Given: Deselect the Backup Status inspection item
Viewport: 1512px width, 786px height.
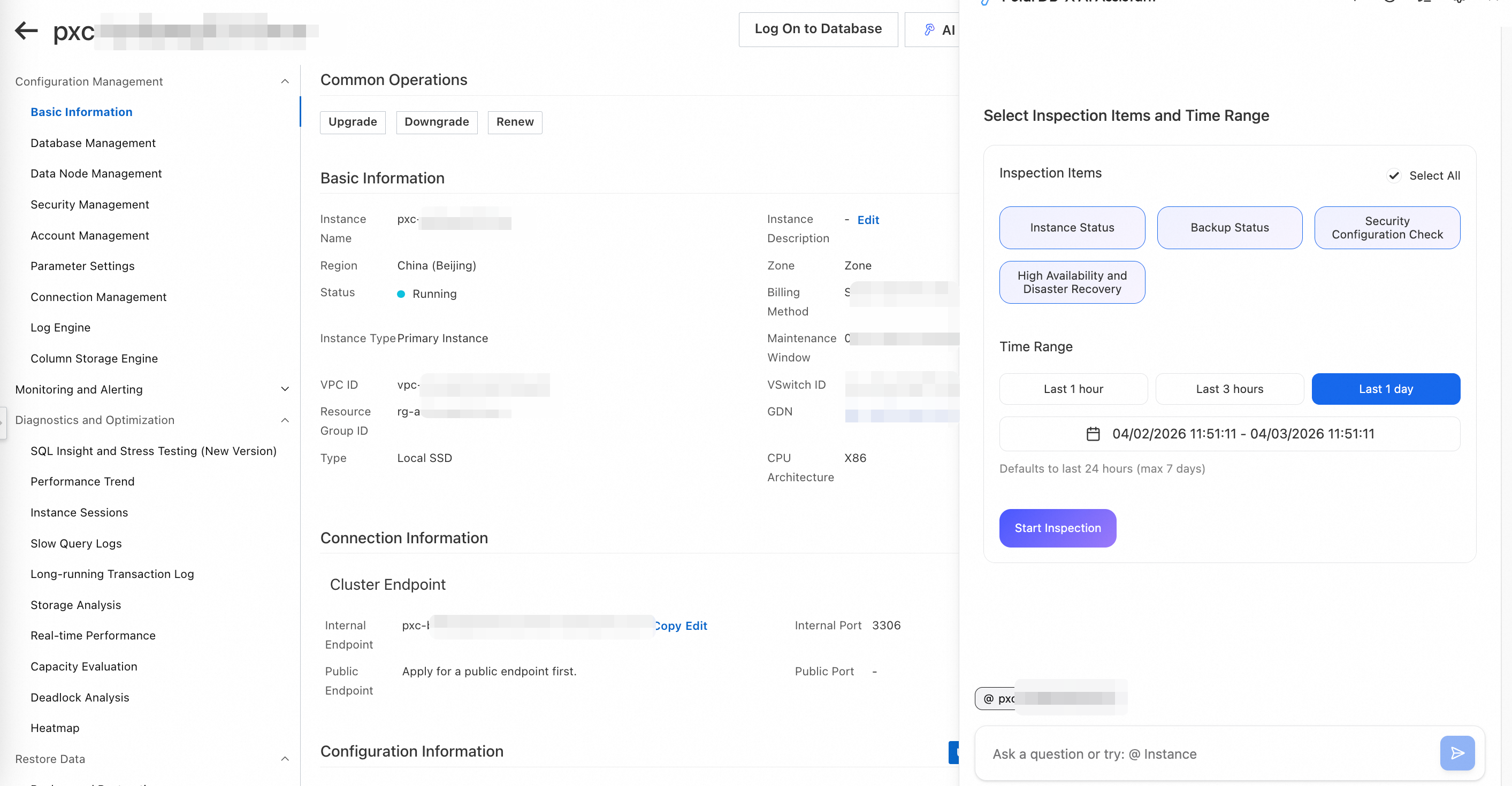Looking at the screenshot, I should 1229,228.
